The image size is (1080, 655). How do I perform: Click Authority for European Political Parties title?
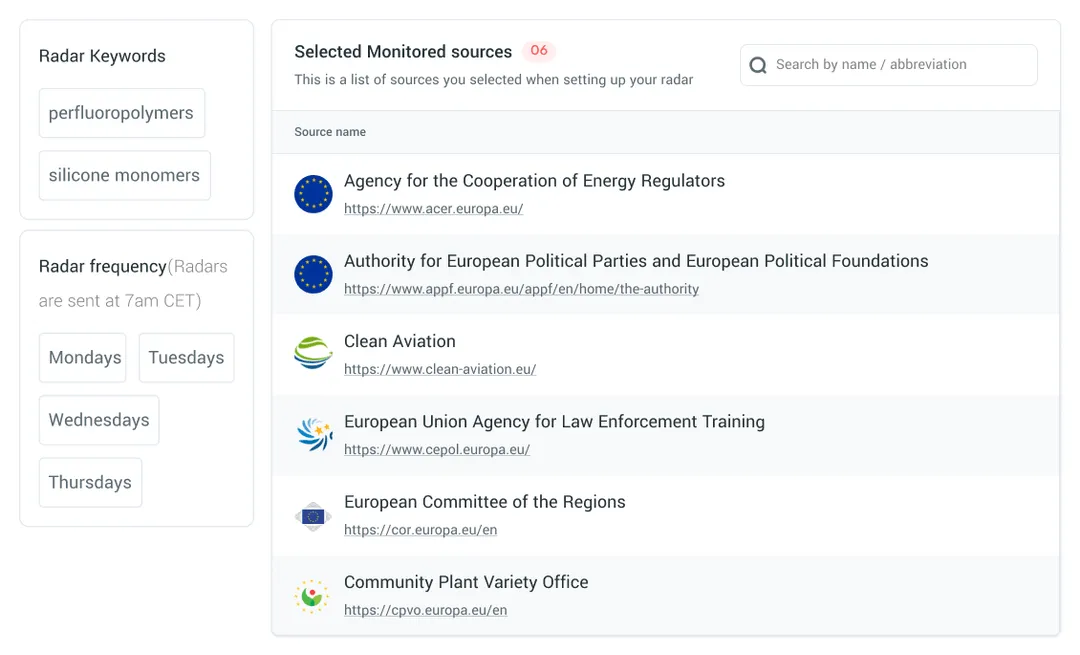(636, 261)
